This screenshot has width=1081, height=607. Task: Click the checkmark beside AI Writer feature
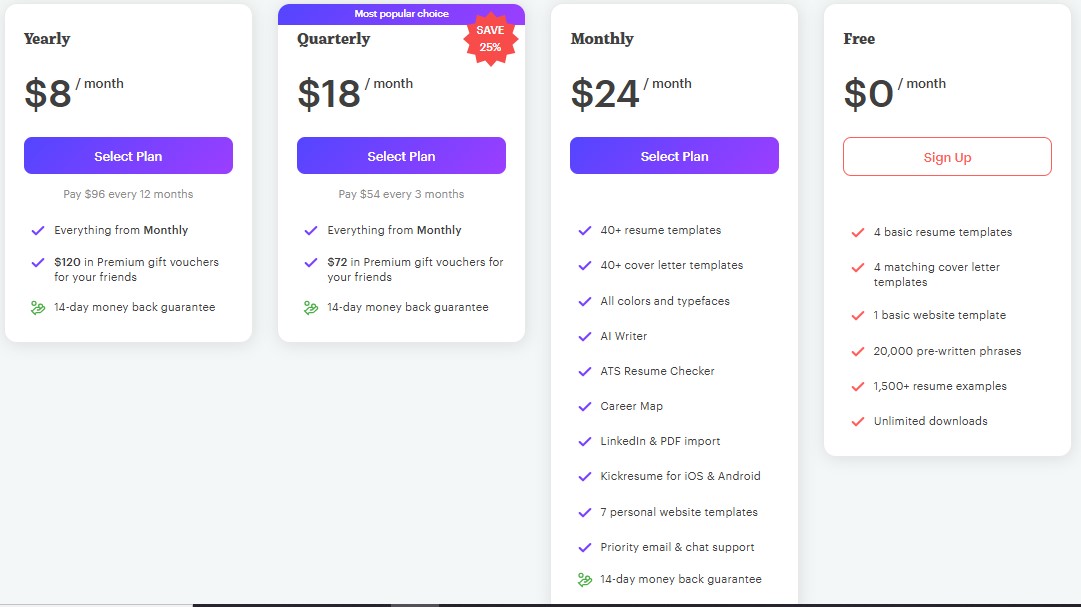pyautogui.click(x=585, y=336)
